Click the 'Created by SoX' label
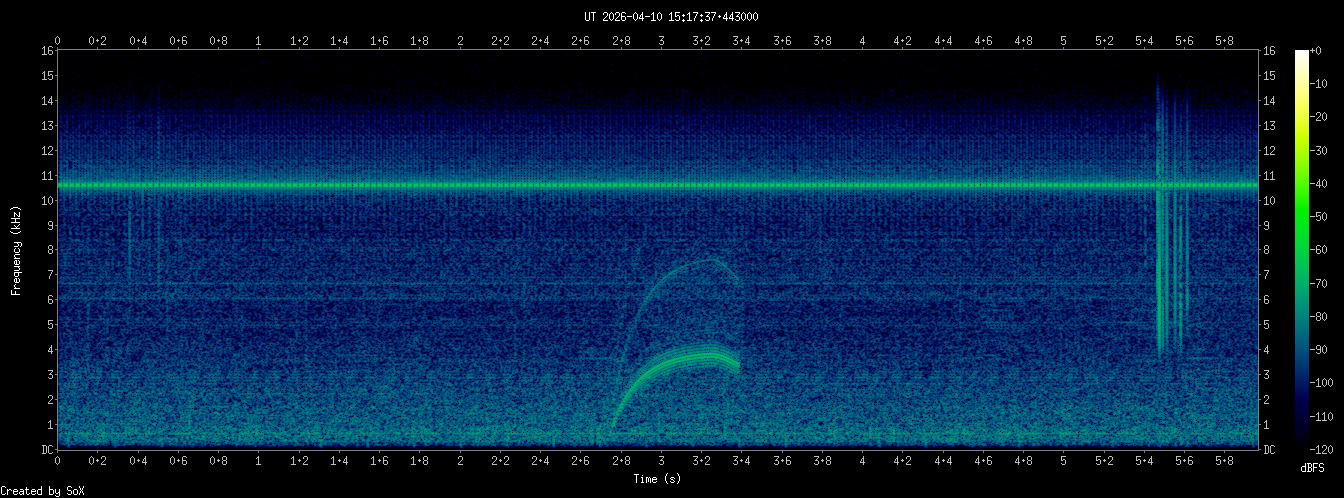This screenshot has height=498, width=1344. point(37,490)
